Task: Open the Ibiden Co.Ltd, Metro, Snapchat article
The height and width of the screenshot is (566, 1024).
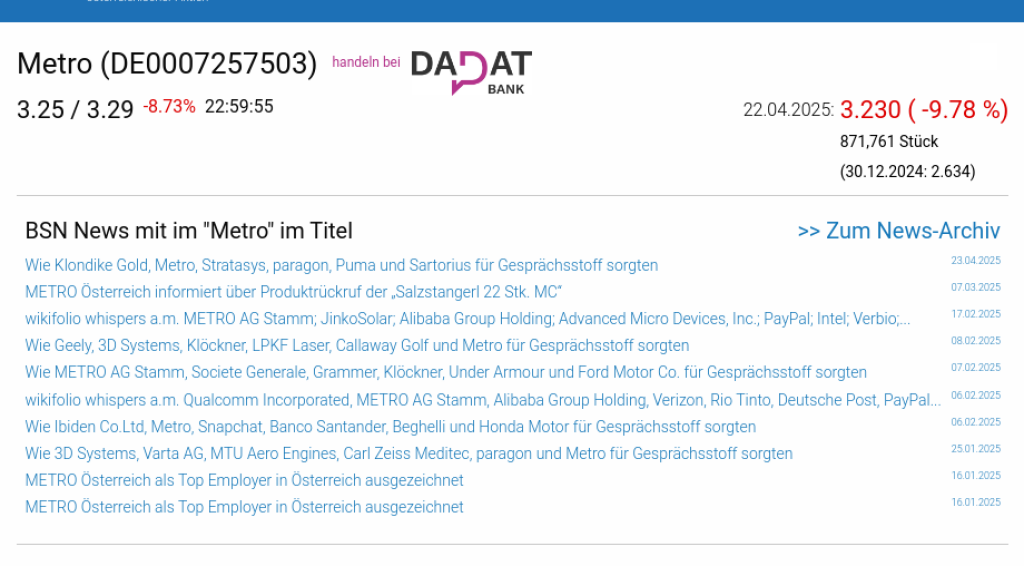Action: point(390,427)
